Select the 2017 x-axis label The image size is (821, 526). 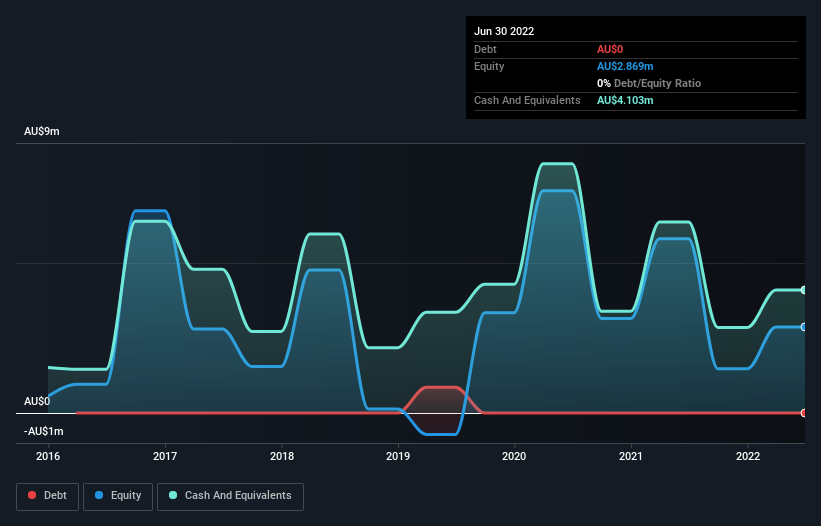165,456
